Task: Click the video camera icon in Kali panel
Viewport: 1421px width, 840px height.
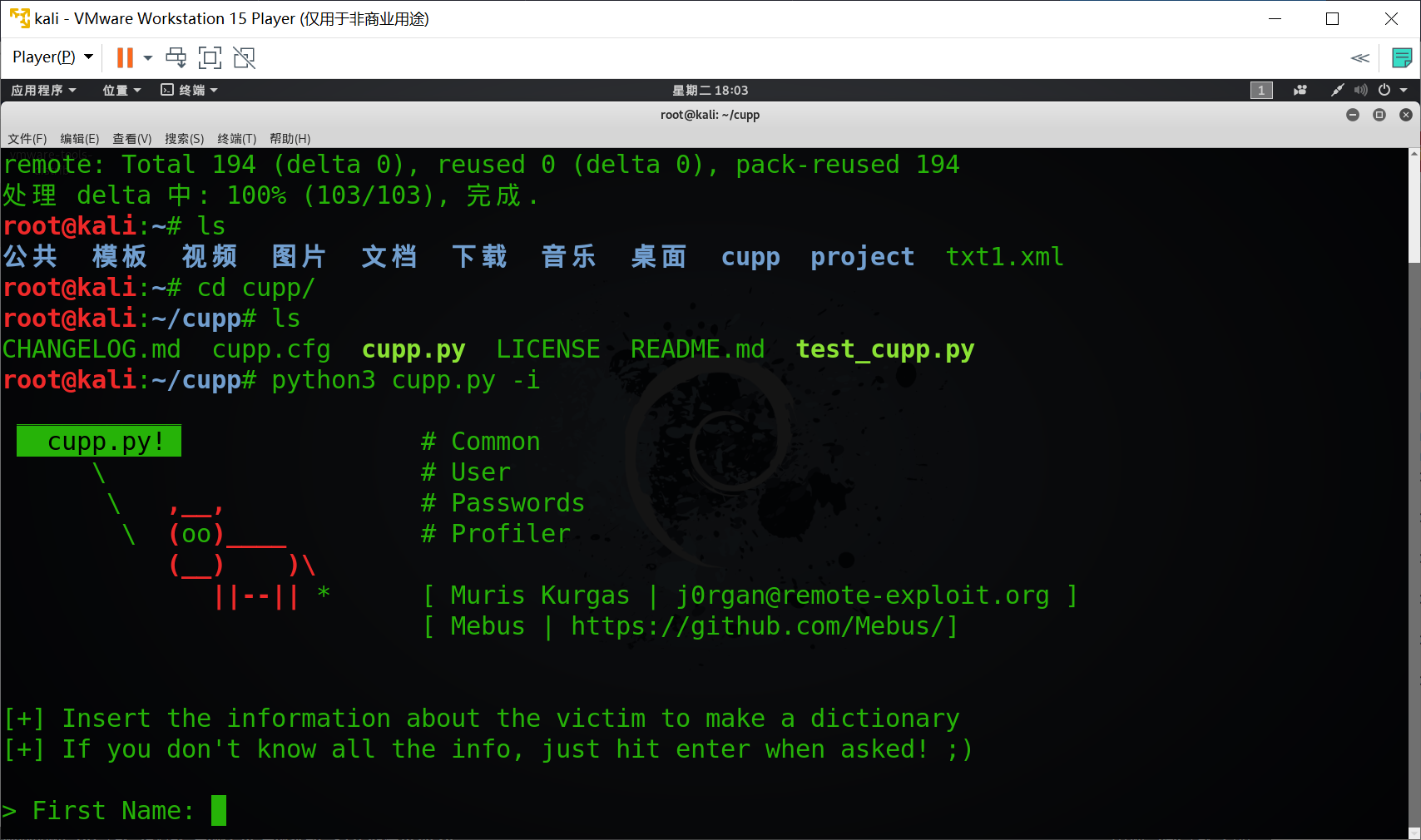Action: [x=1300, y=90]
